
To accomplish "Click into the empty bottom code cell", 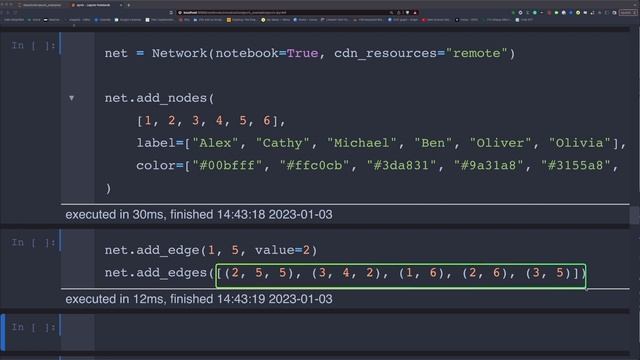I will pyautogui.click(x=361, y=331).
